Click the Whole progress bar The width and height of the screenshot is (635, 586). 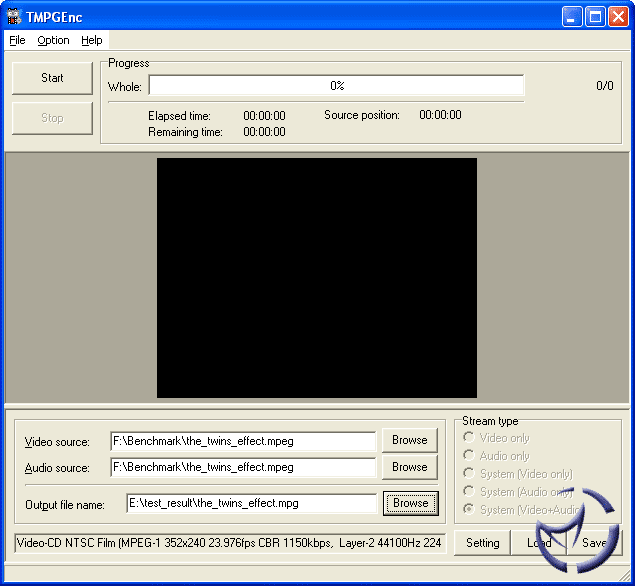coord(336,86)
